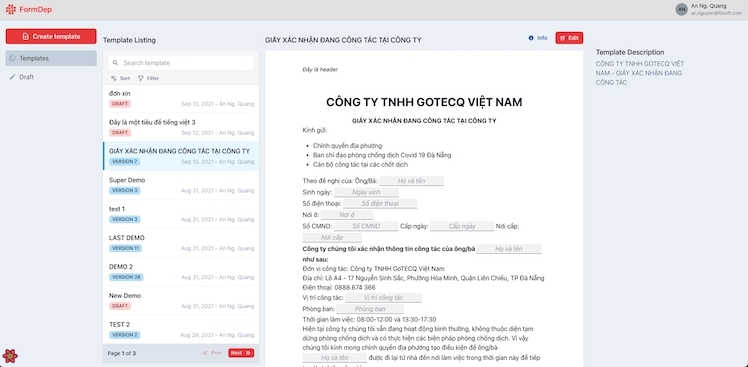The height and width of the screenshot is (367, 748).
Task: Click the Sort control
Action: point(120,78)
